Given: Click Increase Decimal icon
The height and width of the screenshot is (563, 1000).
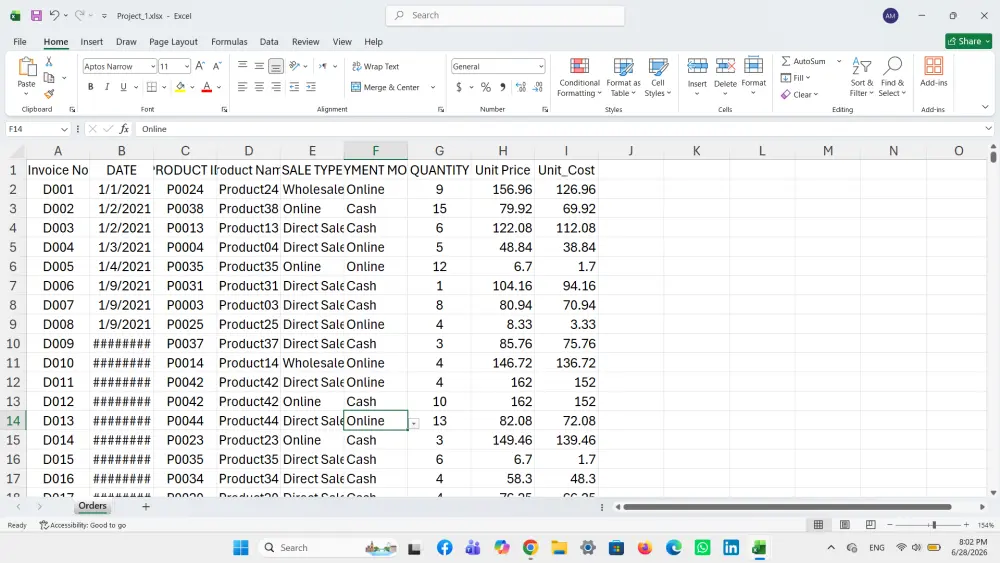Looking at the screenshot, I should point(521,87).
